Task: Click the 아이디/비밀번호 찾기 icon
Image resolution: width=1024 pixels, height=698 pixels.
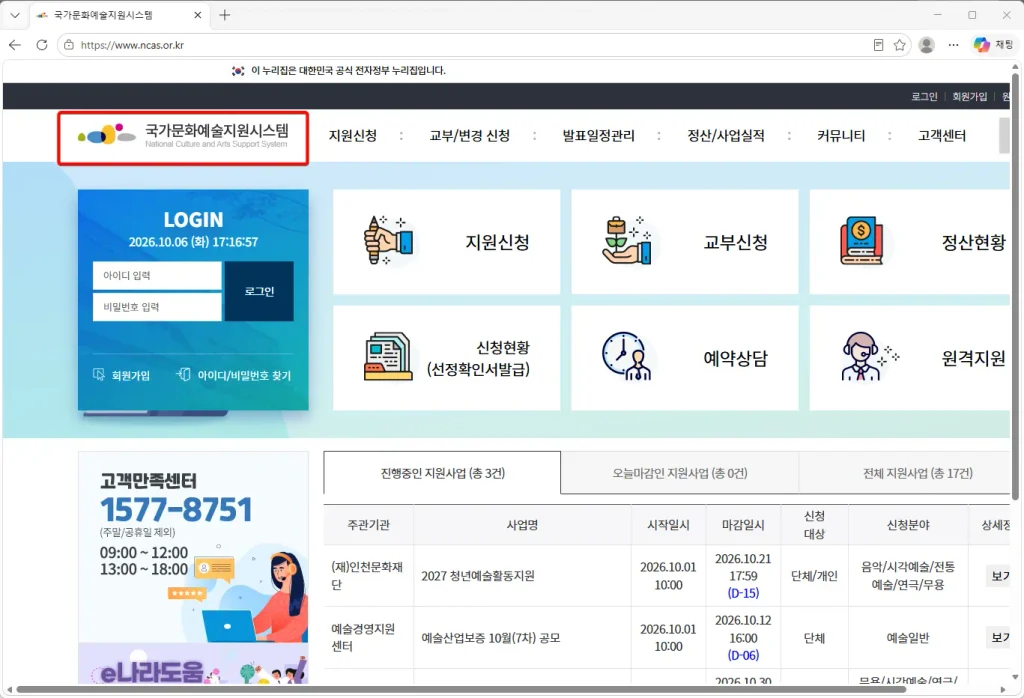Action: (x=184, y=374)
